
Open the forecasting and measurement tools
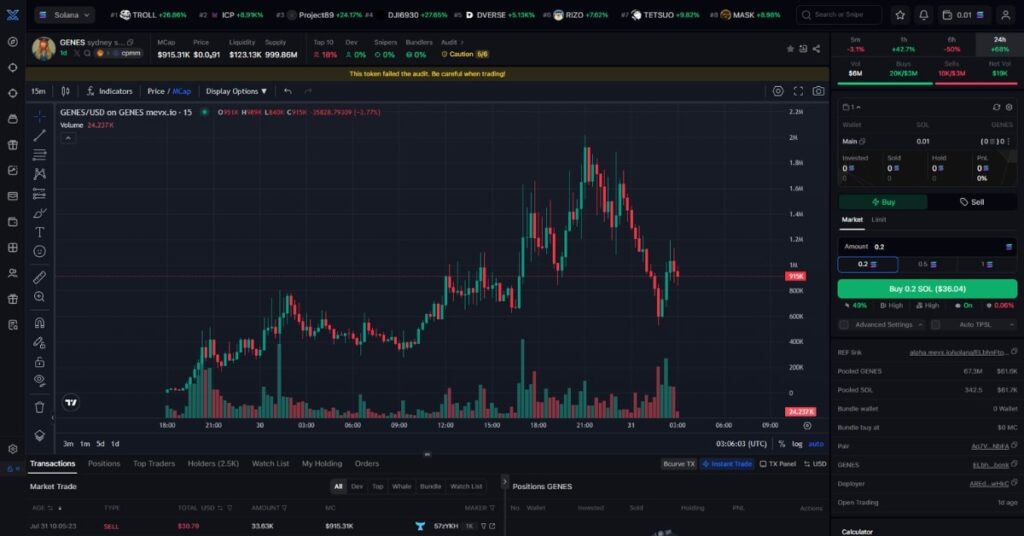(40, 194)
